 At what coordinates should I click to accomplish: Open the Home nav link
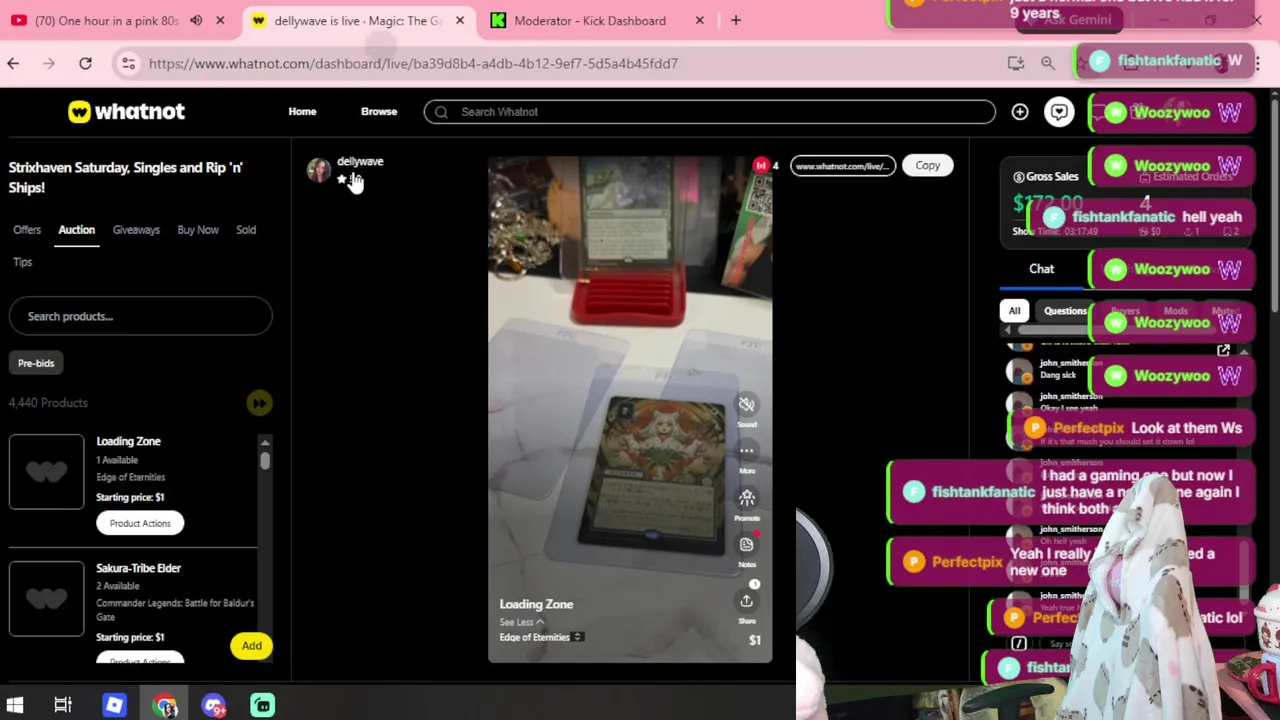302,112
